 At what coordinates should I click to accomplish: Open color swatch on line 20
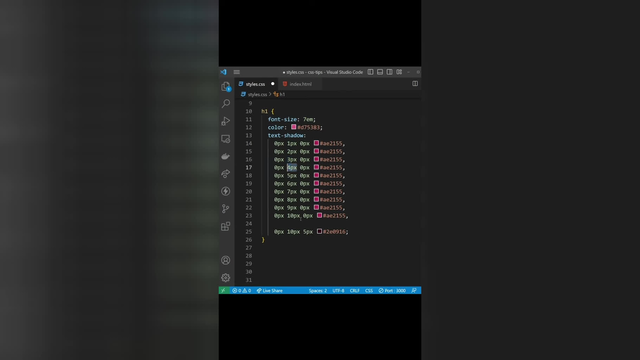(316, 191)
